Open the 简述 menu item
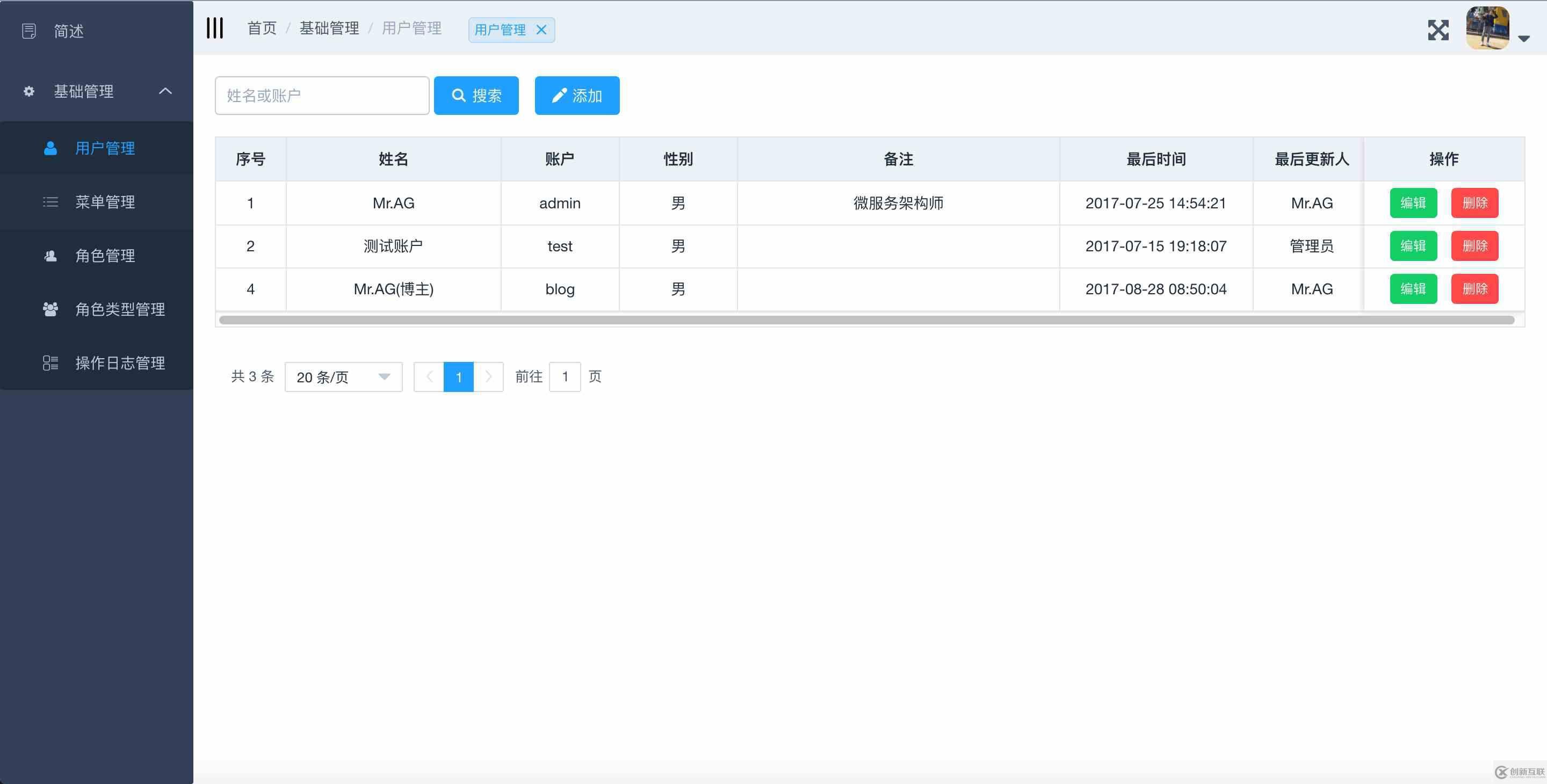The height and width of the screenshot is (784, 1547). click(97, 31)
